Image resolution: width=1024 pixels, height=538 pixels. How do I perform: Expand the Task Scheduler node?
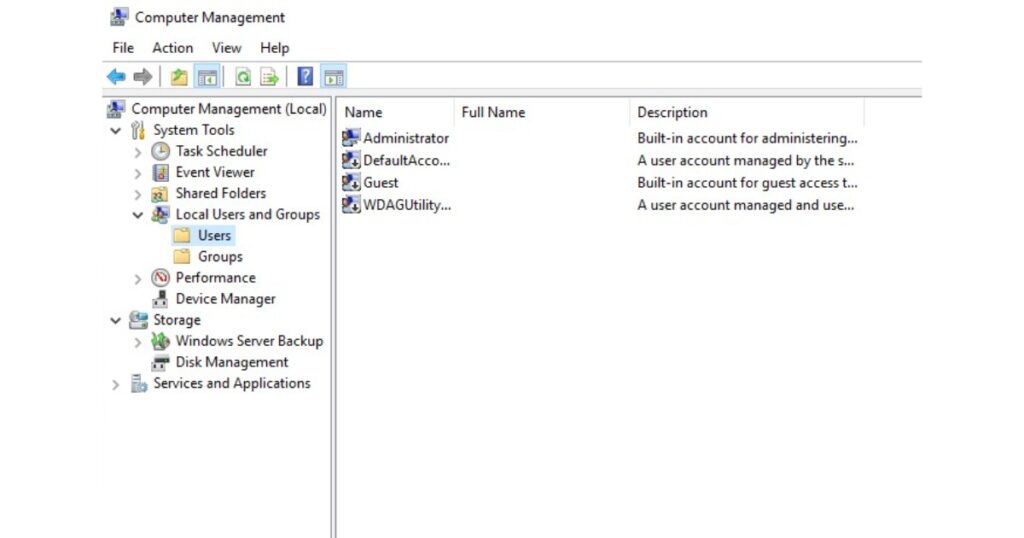tap(138, 152)
